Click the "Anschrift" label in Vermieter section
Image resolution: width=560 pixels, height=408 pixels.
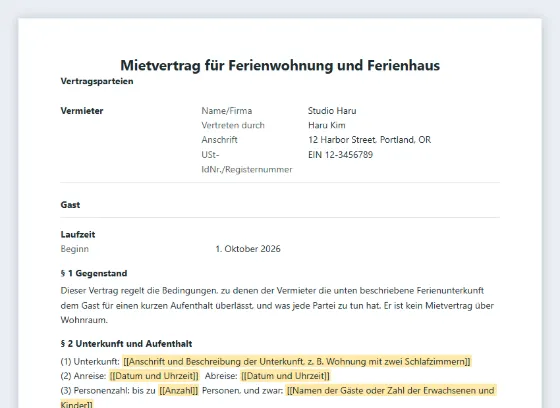[x=219, y=140]
